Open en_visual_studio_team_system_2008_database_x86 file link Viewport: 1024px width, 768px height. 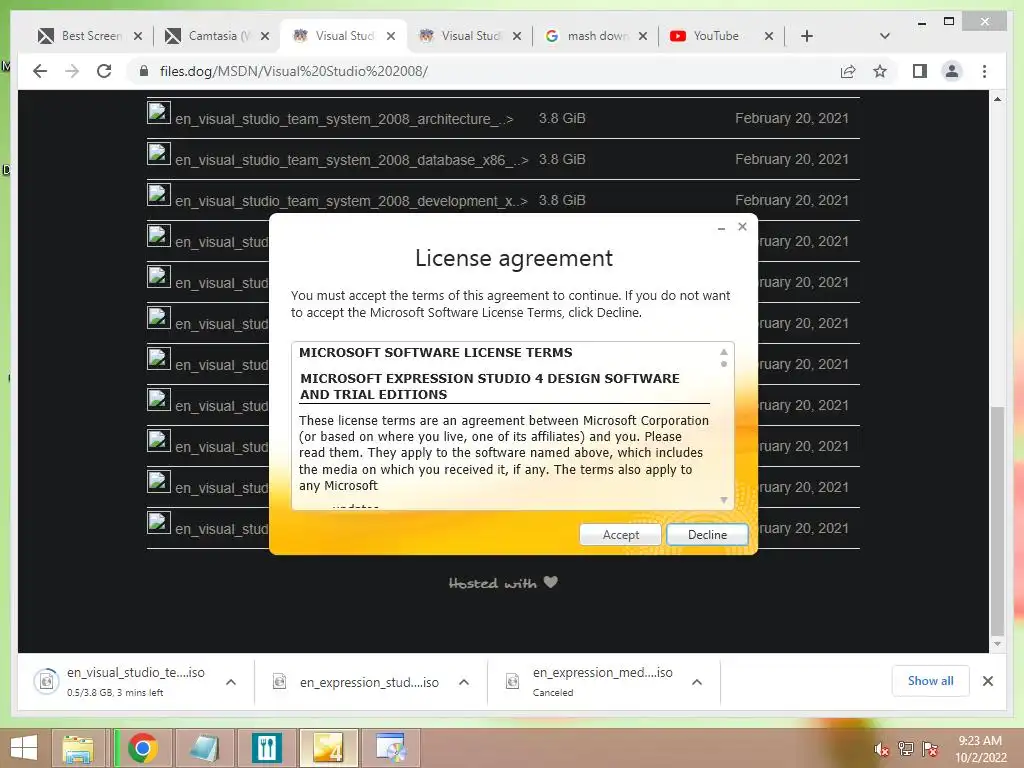[x=351, y=160]
